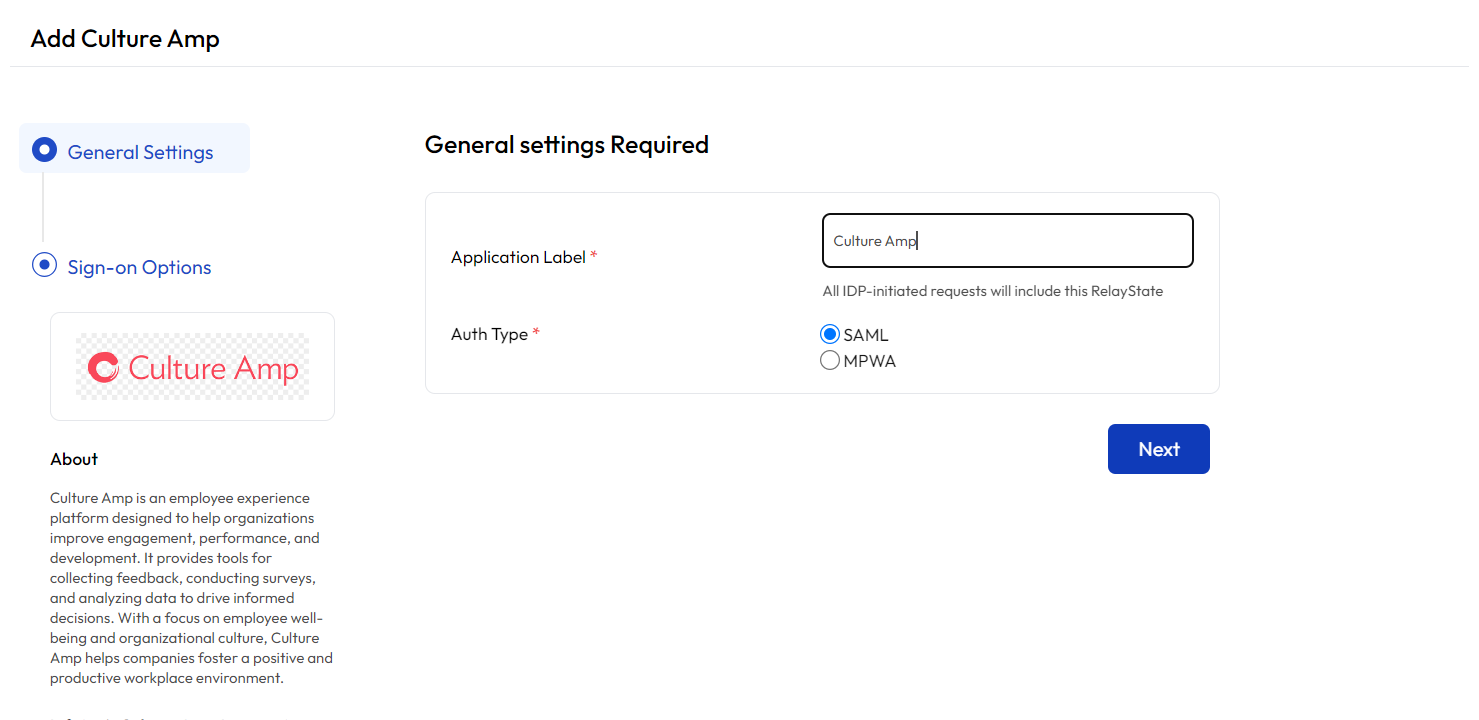Select the SAML auth type

point(830,335)
